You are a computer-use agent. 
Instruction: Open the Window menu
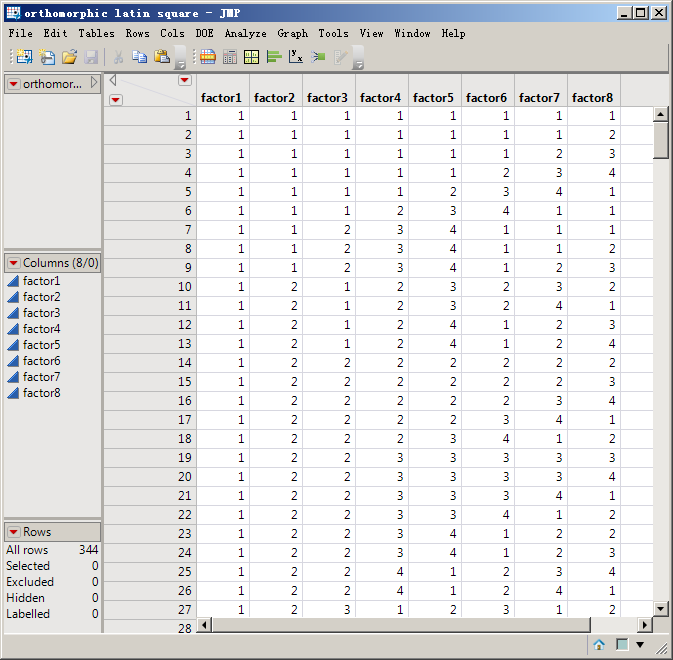tap(412, 33)
